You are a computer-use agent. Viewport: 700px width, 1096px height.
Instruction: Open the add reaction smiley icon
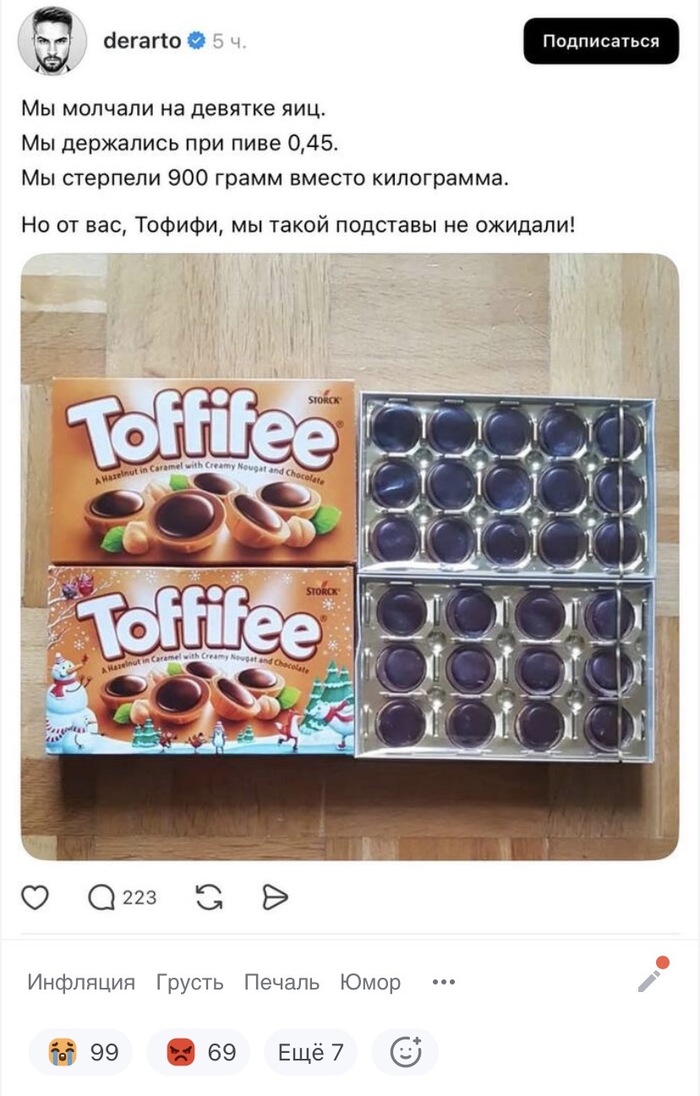405,1051
